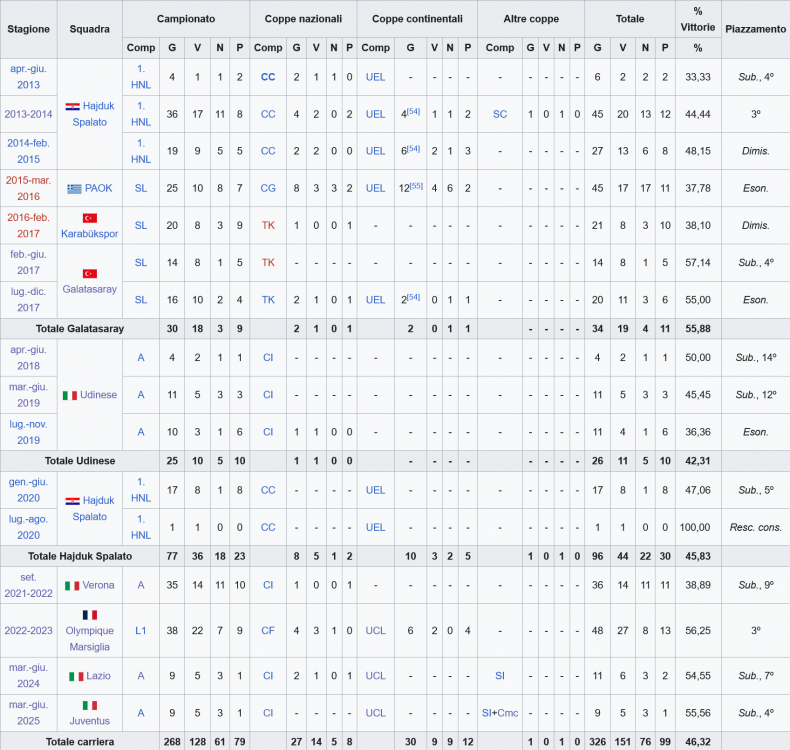Open the mar.-giu. 2019 season link
Image resolution: width=790 pixels, height=750 pixels.
tap(28, 395)
